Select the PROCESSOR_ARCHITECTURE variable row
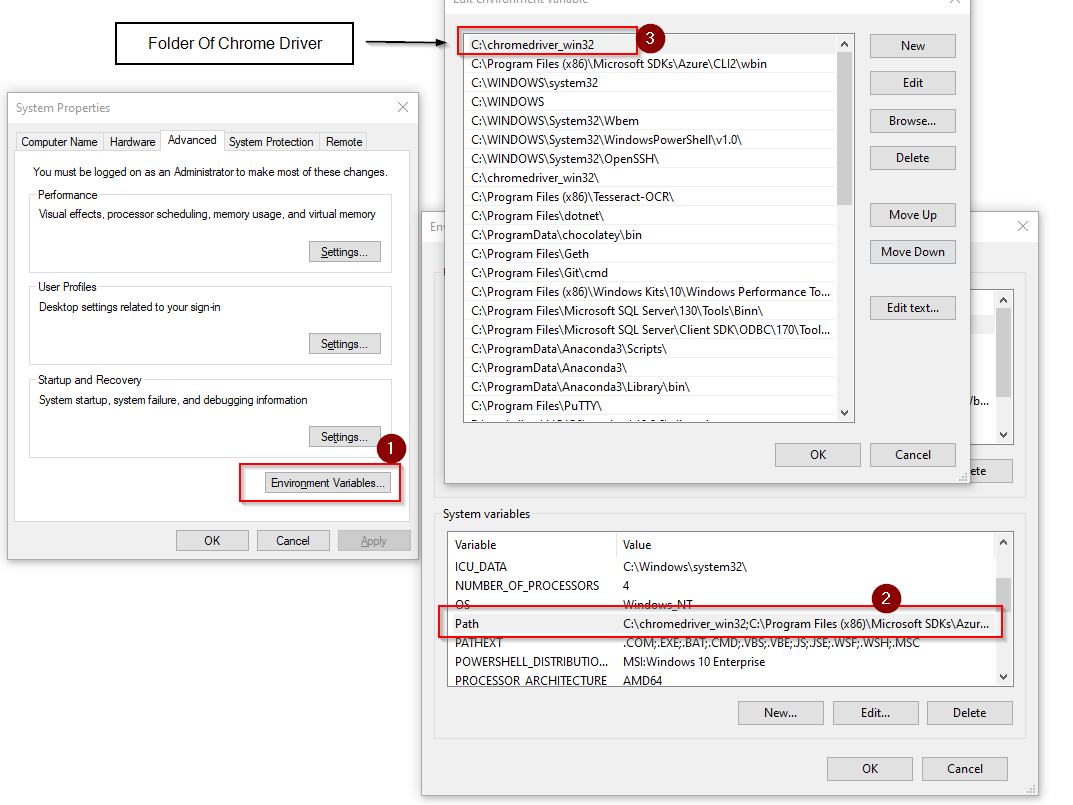The height and width of the screenshot is (805, 1073). click(722, 680)
